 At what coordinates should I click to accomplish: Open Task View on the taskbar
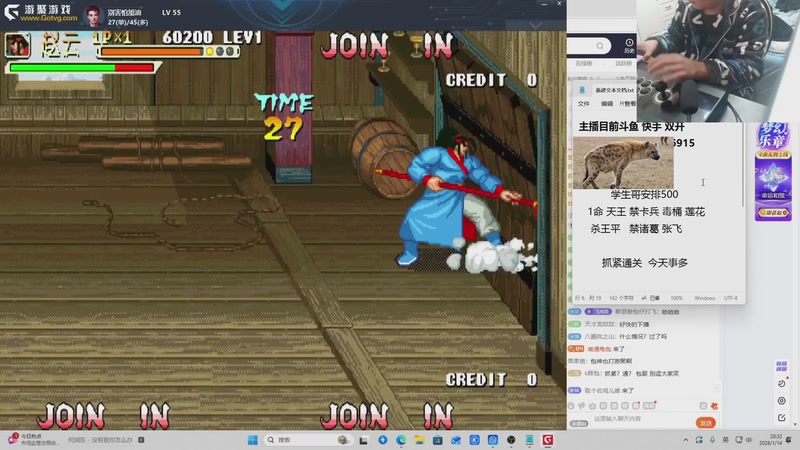pyautogui.click(x=363, y=440)
